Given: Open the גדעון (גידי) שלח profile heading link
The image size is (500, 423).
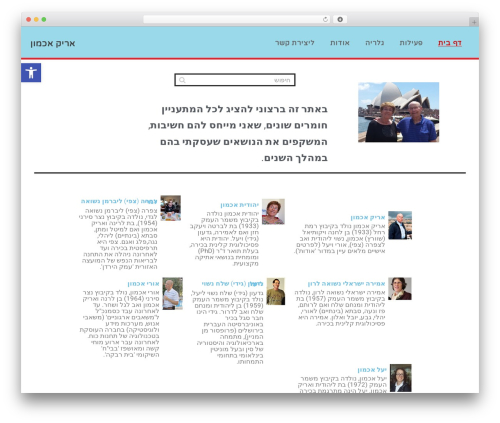Looking at the screenshot, I should tap(232, 284).
